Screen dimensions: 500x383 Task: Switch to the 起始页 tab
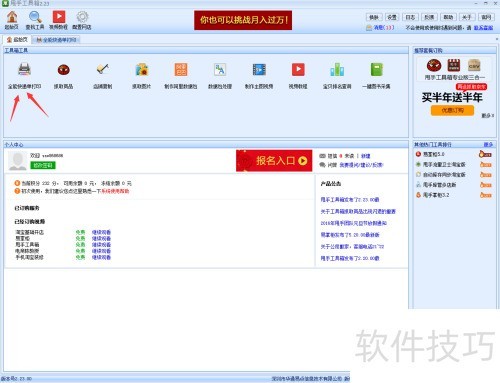(17, 40)
